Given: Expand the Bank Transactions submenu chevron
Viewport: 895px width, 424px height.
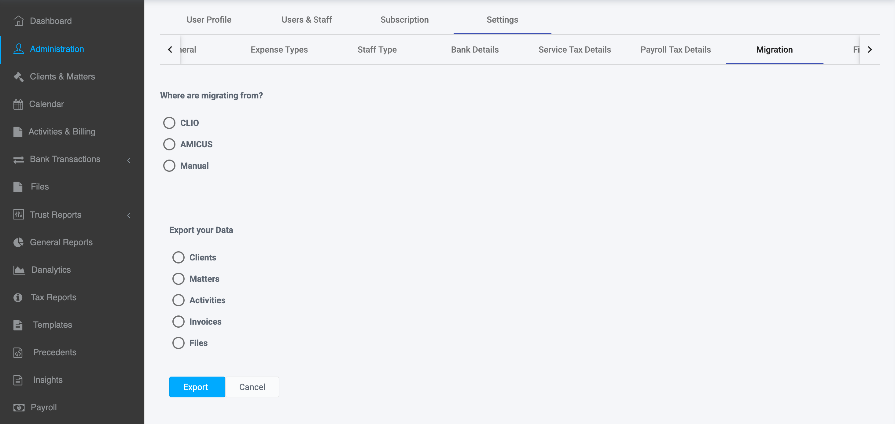Looking at the screenshot, I should 129,160.
